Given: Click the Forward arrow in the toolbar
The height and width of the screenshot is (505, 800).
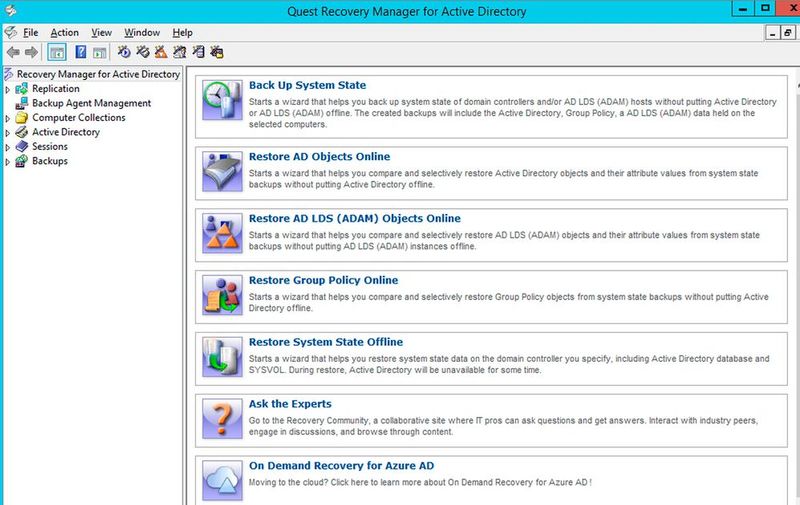Looking at the screenshot, I should pos(31,52).
